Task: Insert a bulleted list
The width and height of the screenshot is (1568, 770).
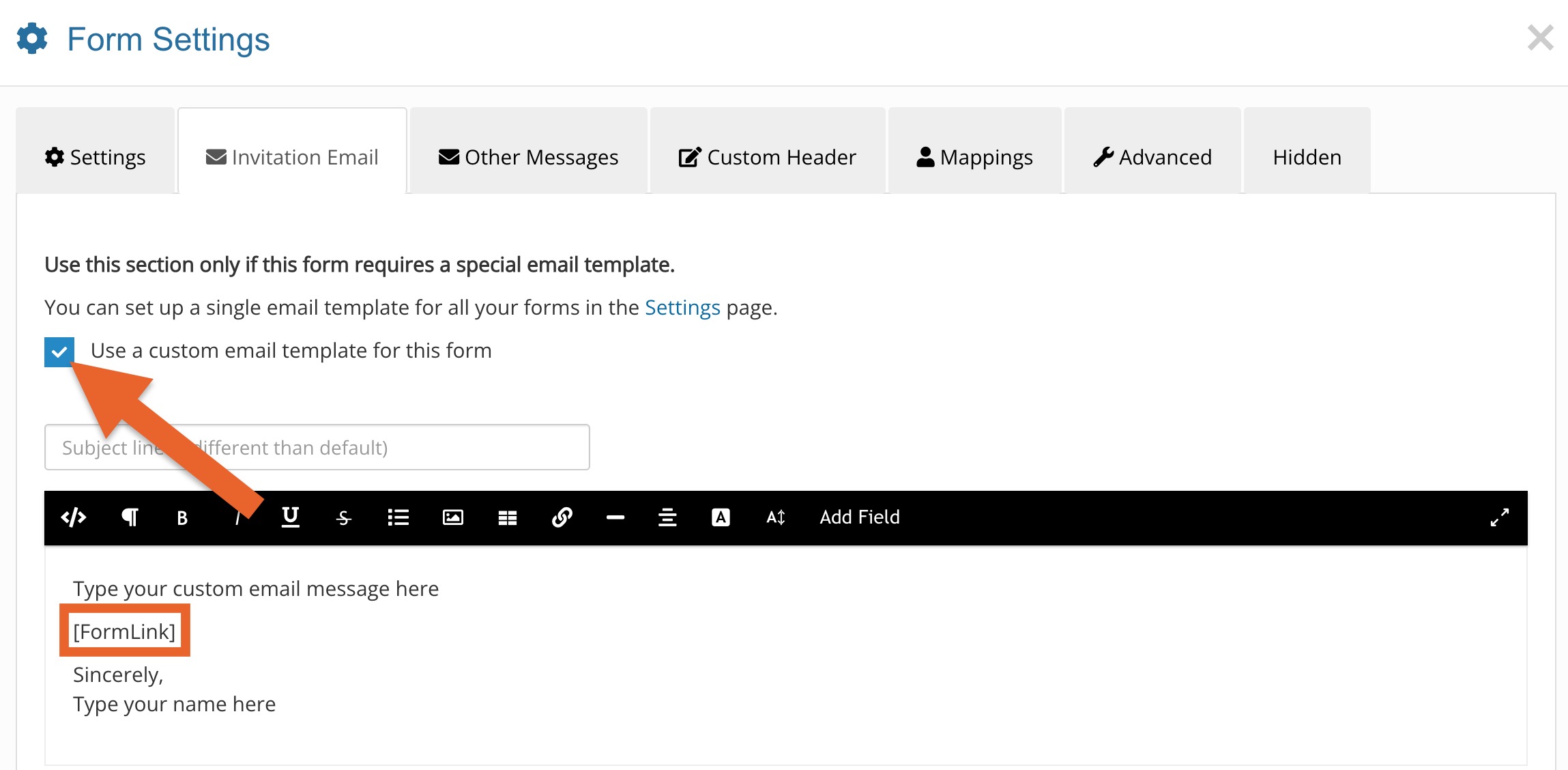Action: [x=398, y=517]
